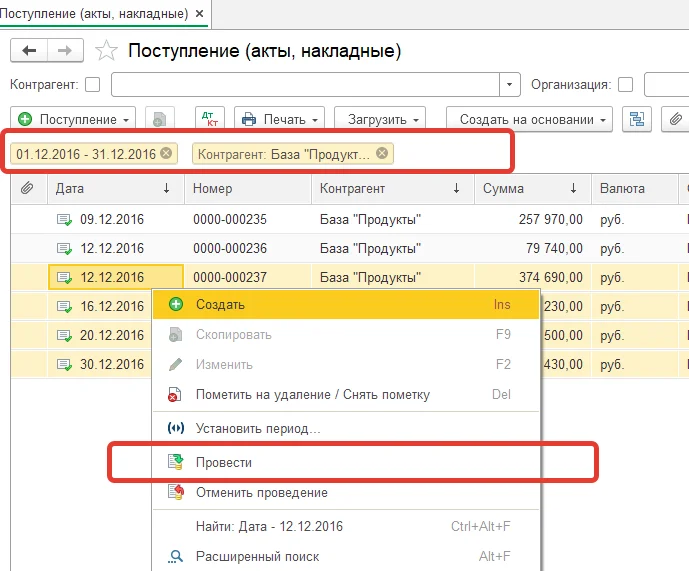Enable the Контрагент filter checkbox

click(x=93, y=84)
